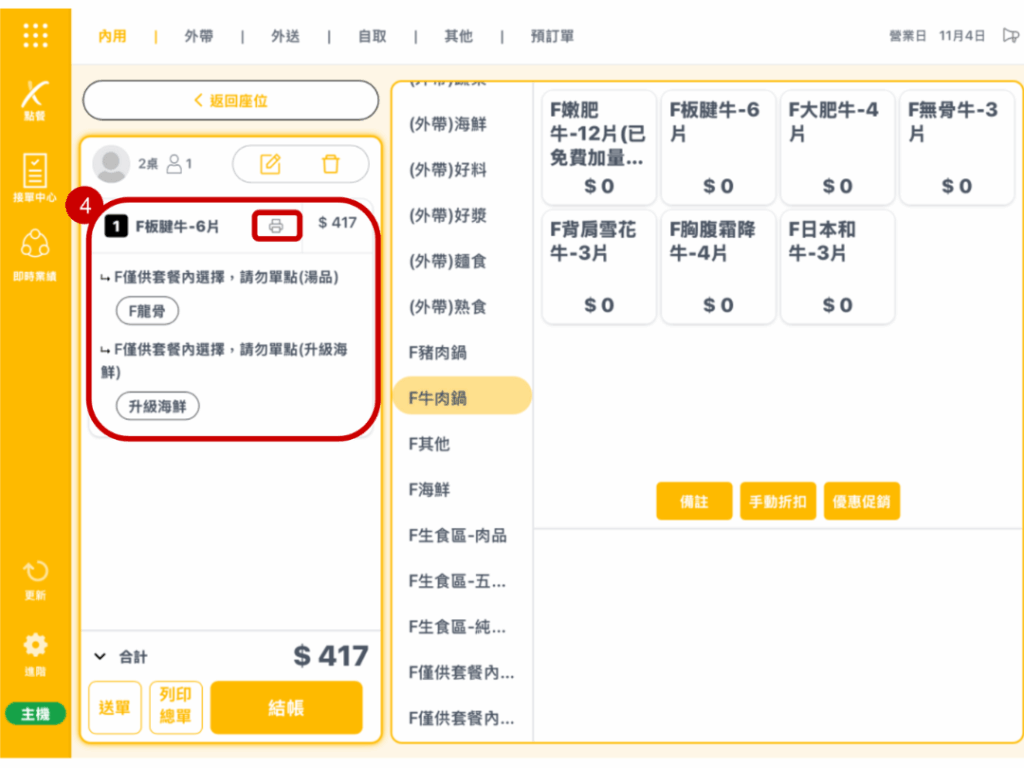Add F背肩雪花牛-3片 item tile
Image resolution: width=1024 pixels, height=768 pixels.
599,266
